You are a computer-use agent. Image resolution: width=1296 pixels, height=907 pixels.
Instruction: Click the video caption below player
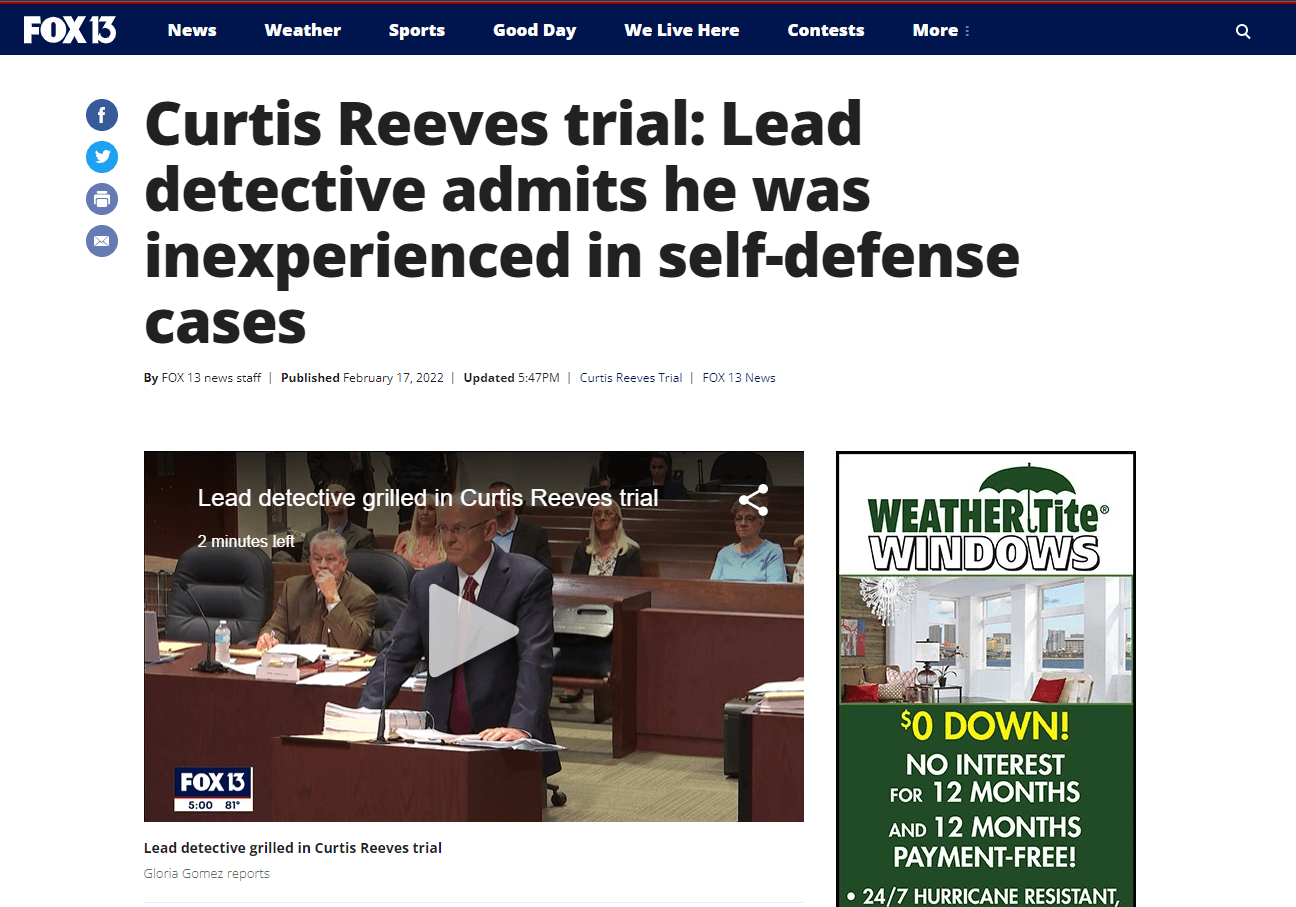(293, 848)
